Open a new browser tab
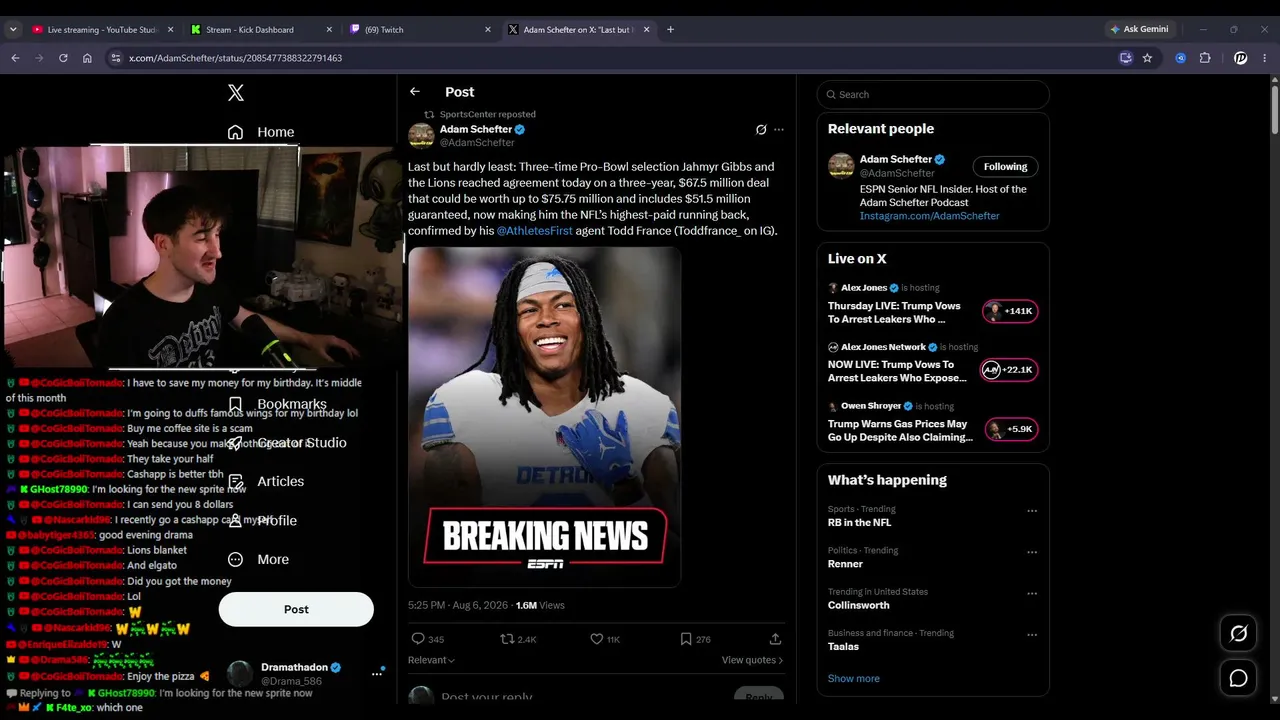Image resolution: width=1280 pixels, height=720 pixels. (x=670, y=30)
